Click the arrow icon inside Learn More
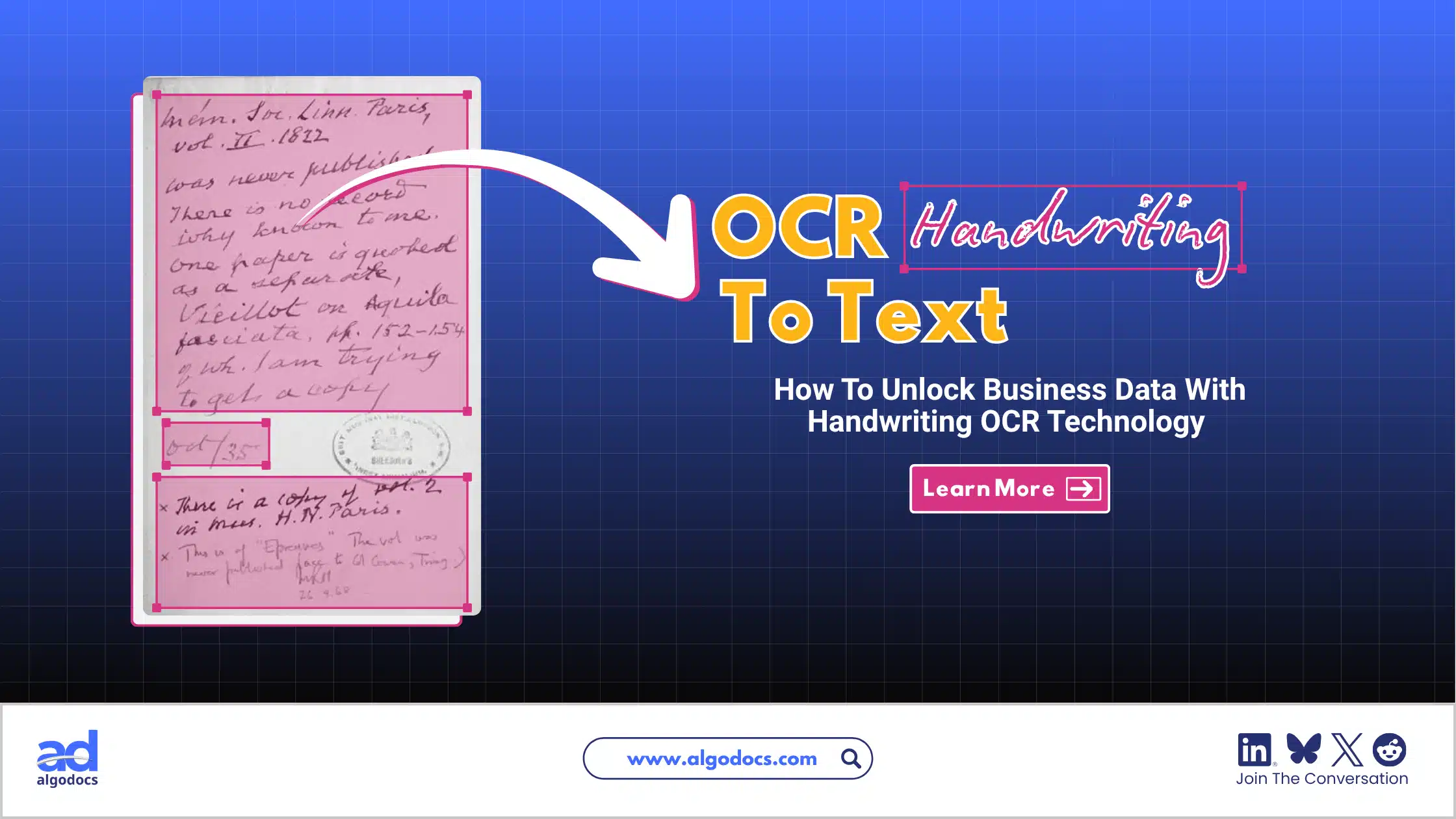 coord(1083,489)
